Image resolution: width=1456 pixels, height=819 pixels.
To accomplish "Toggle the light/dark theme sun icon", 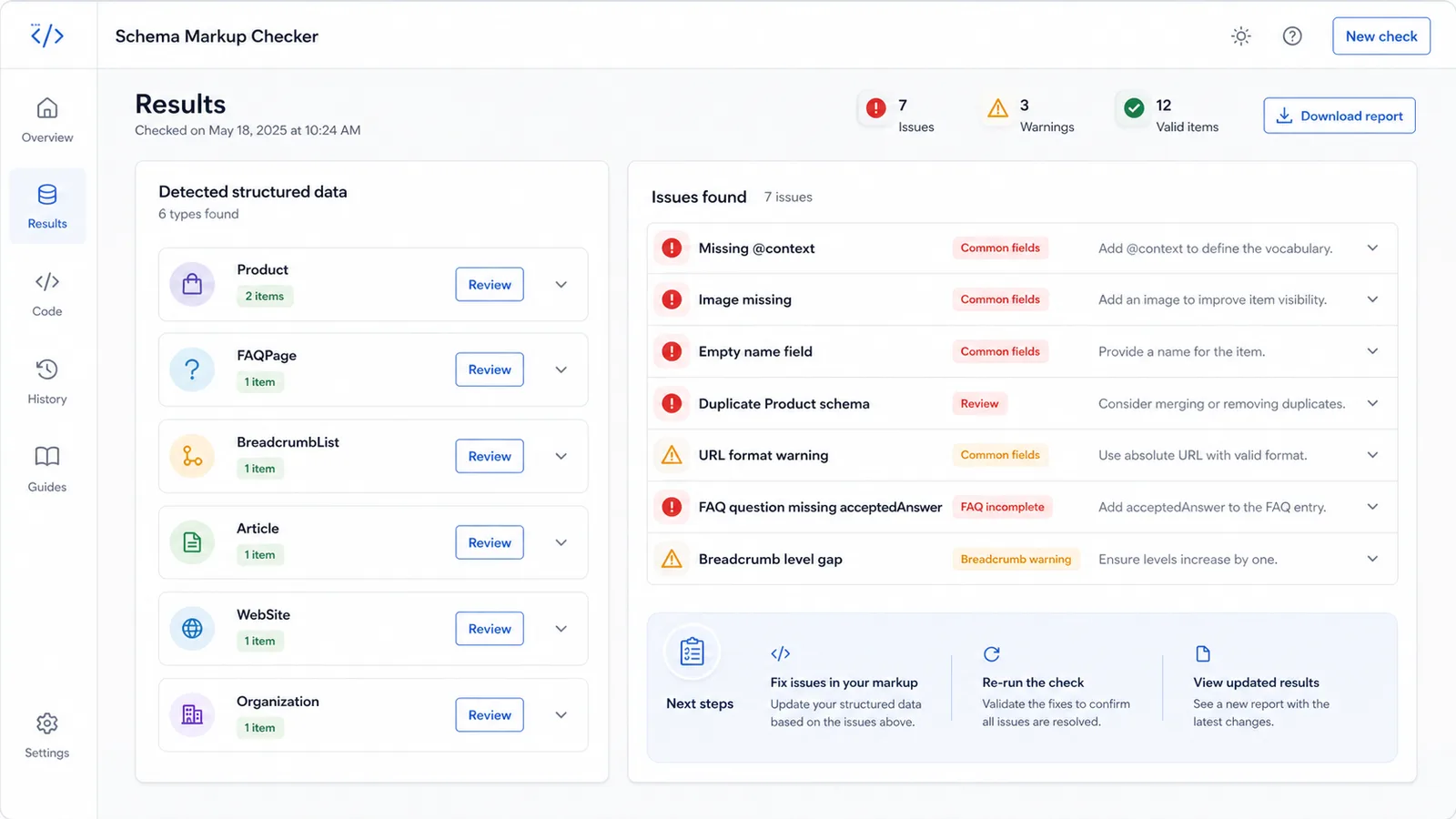I will click(x=1241, y=36).
